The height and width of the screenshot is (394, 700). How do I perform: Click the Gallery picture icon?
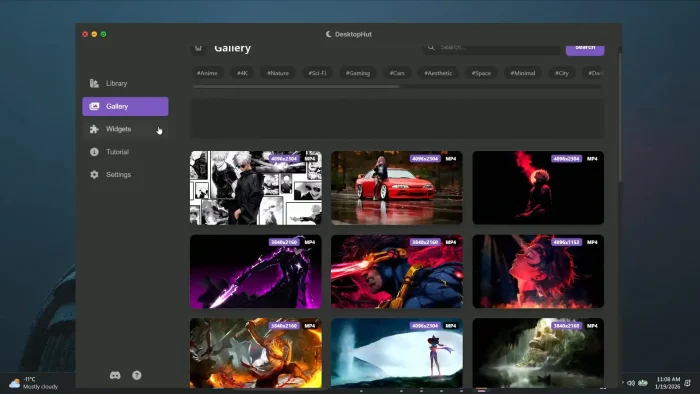(94, 106)
